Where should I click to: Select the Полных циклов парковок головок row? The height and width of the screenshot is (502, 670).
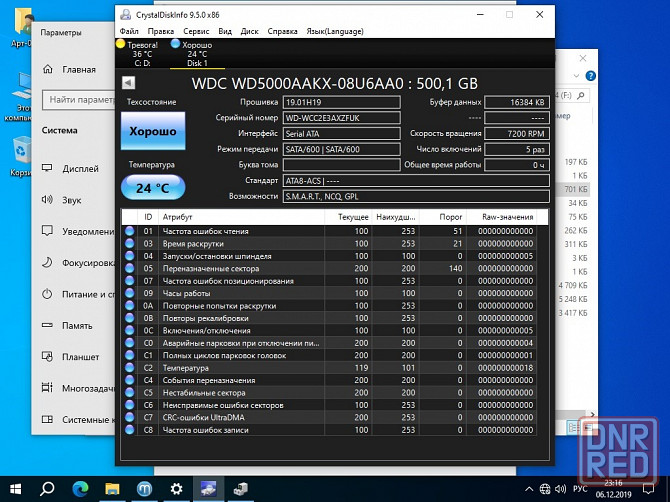click(x=329, y=355)
